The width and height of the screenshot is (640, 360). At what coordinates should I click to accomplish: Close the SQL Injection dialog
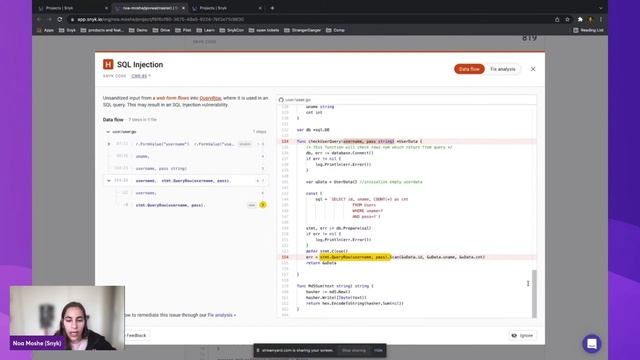tap(533, 69)
